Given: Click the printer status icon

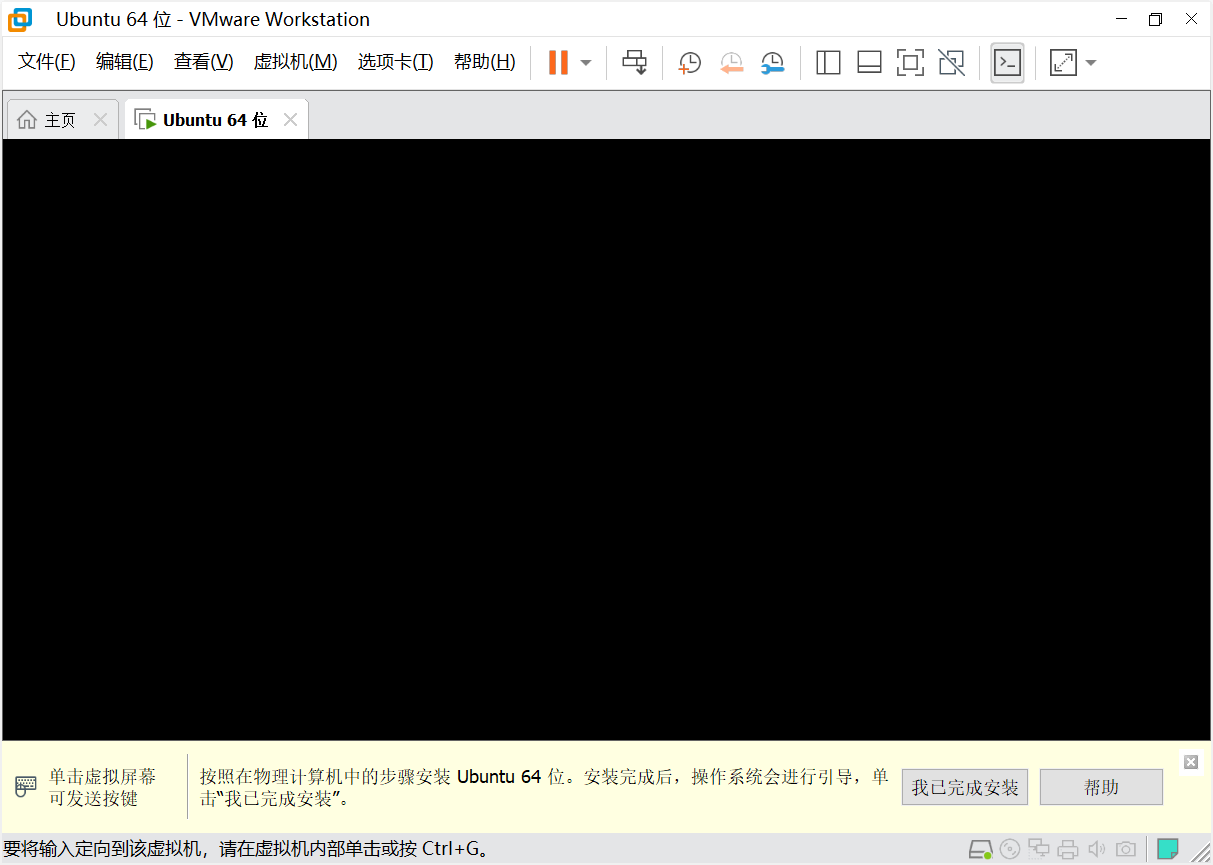Looking at the screenshot, I should coord(1068,850).
